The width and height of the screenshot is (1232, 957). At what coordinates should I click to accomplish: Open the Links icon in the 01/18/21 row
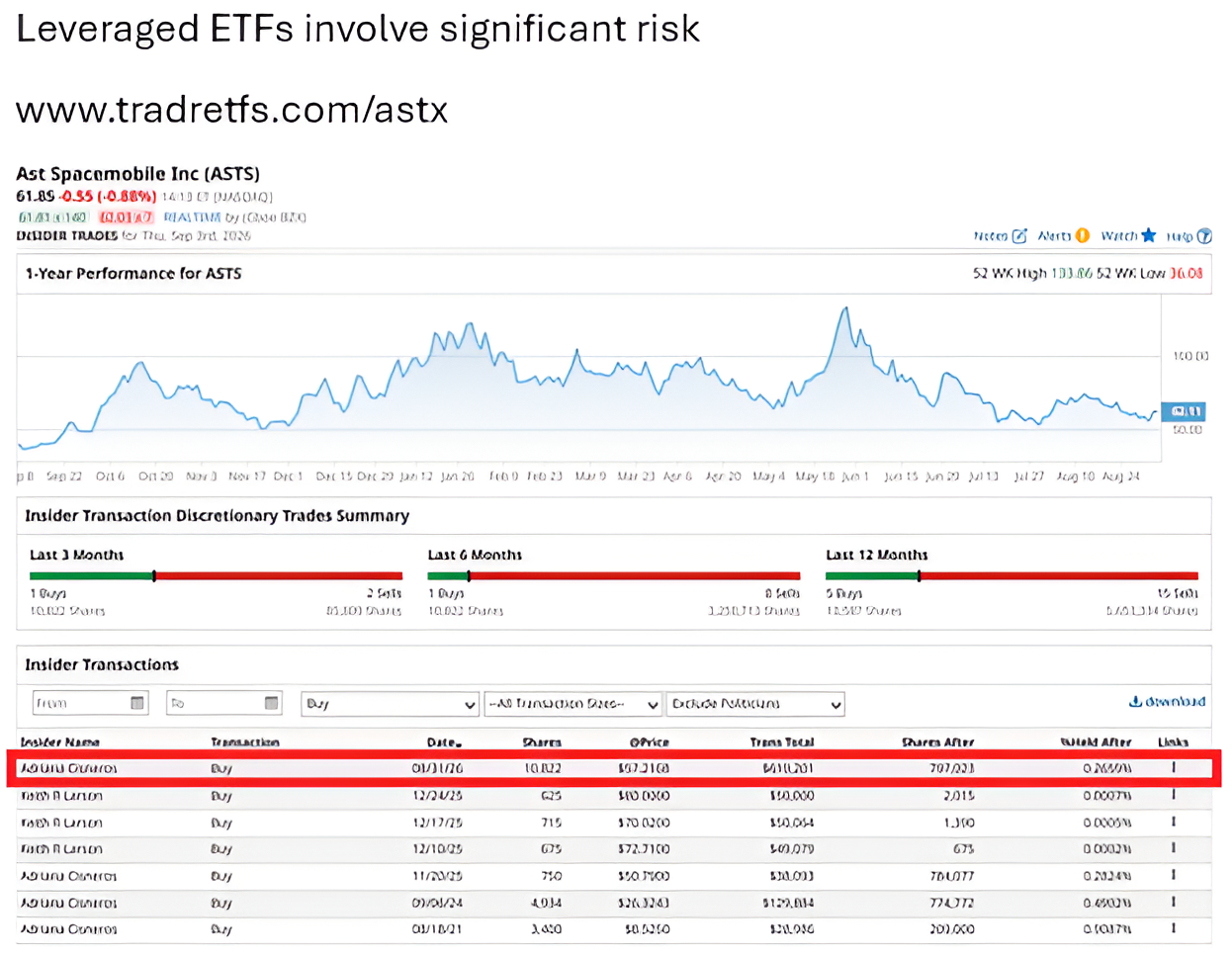tap(1174, 928)
